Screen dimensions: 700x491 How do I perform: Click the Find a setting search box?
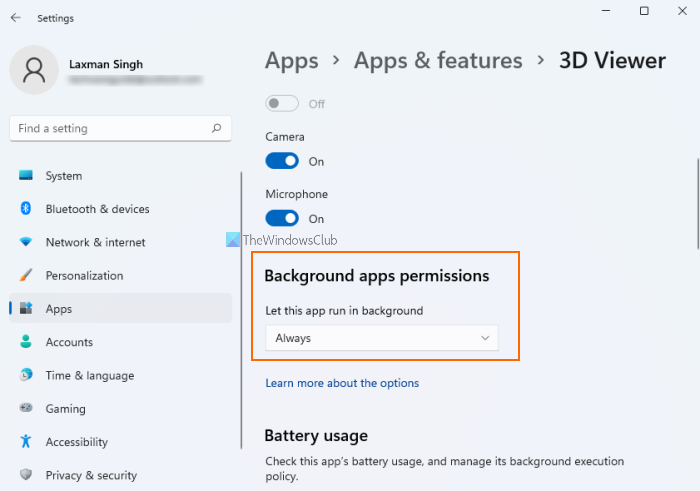click(x=110, y=128)
